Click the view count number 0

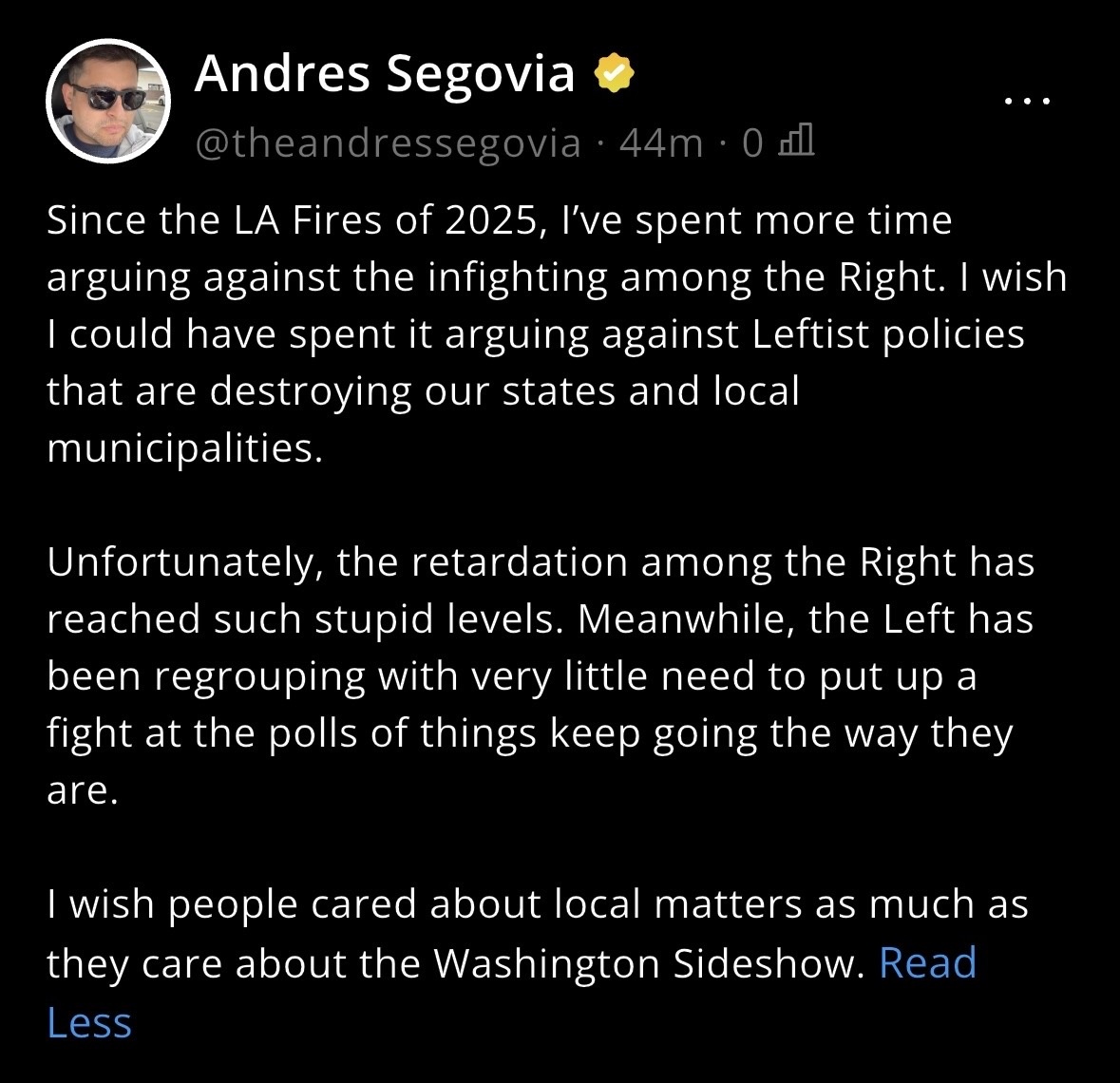[752, 142]
